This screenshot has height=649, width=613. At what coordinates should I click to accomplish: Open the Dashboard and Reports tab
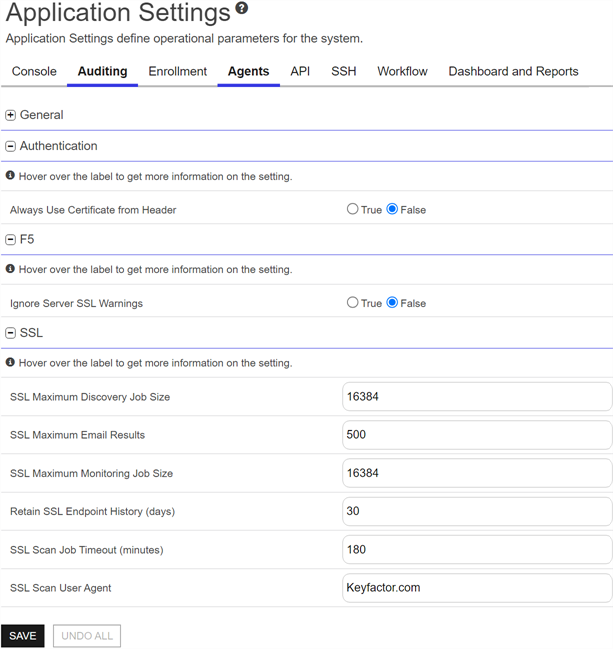pos(513,72)
